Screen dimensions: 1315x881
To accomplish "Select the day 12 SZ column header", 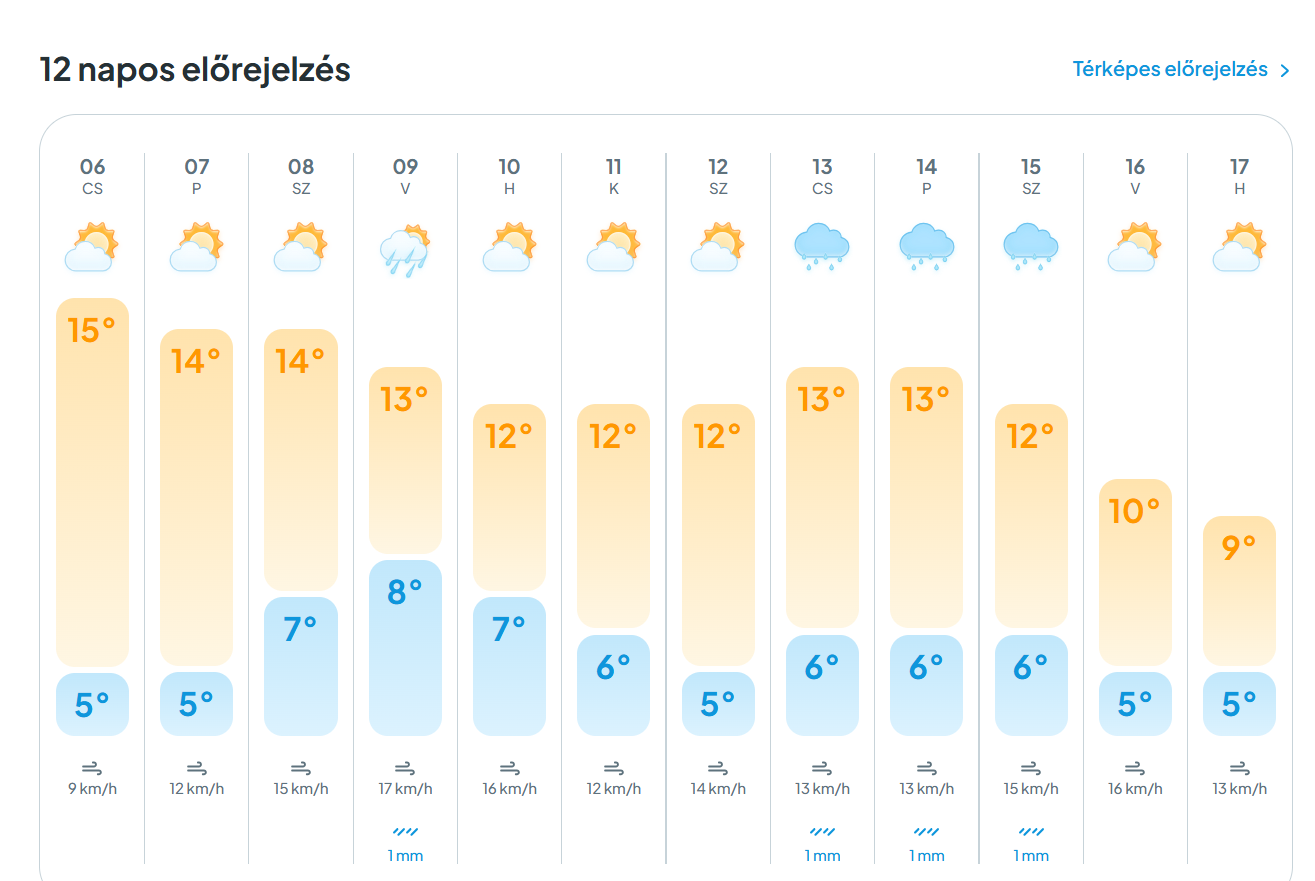I will [718, 176].
